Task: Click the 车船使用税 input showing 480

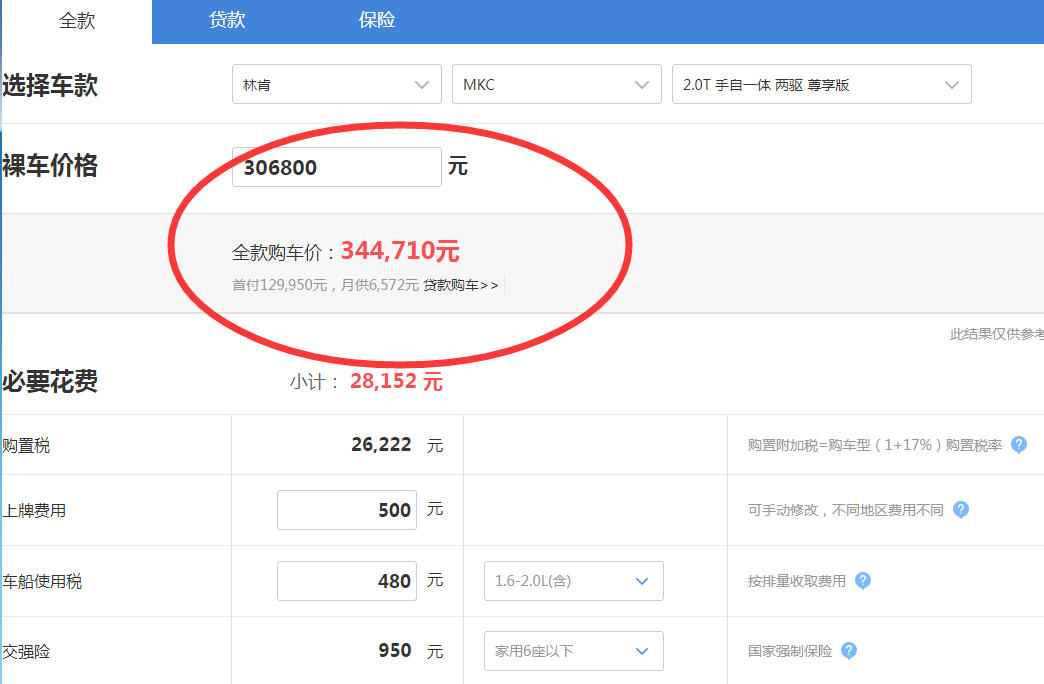Action: click(x=347, y=581)
